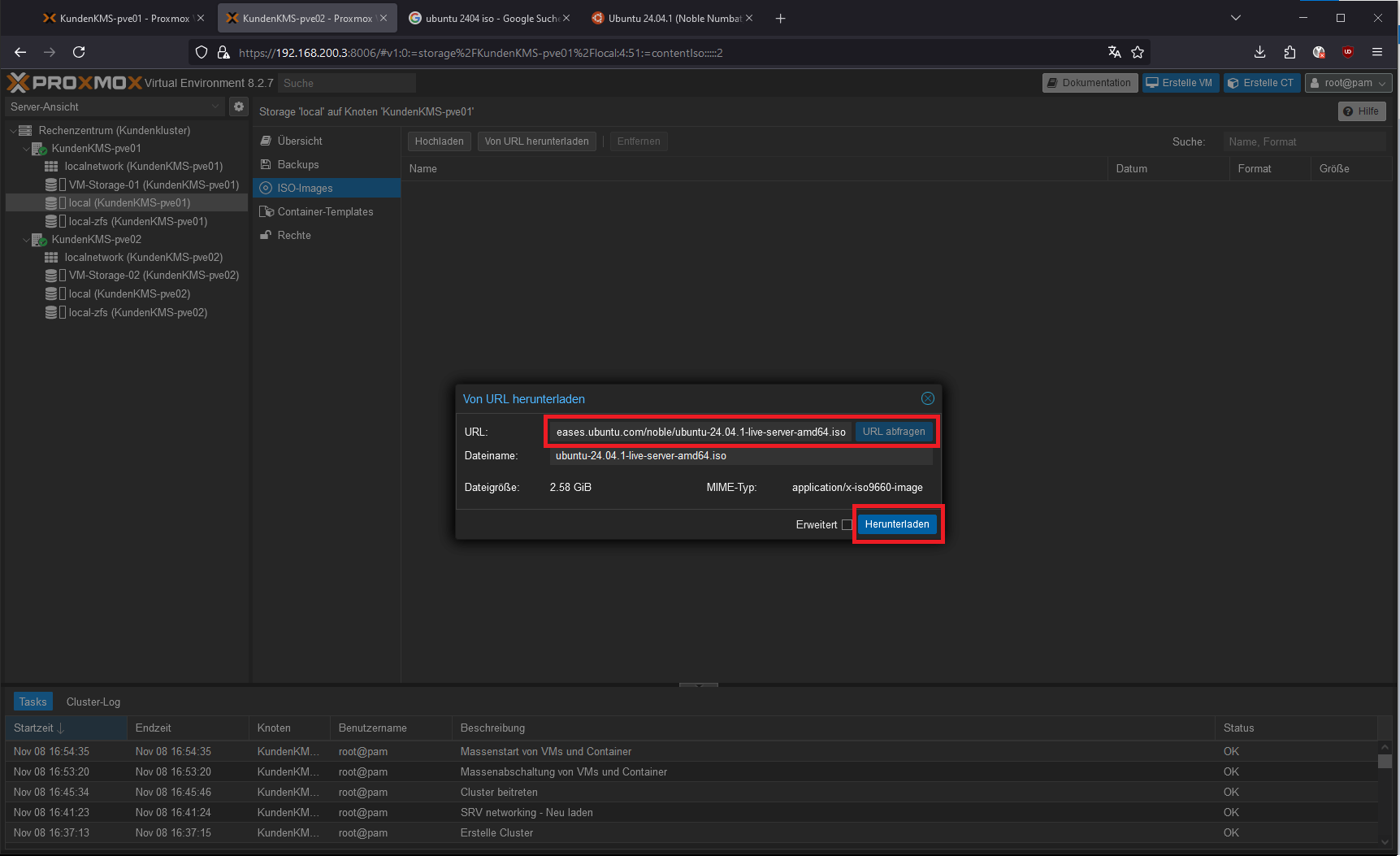
Task: Click the Dateiname input field
Action: point(739,456)
